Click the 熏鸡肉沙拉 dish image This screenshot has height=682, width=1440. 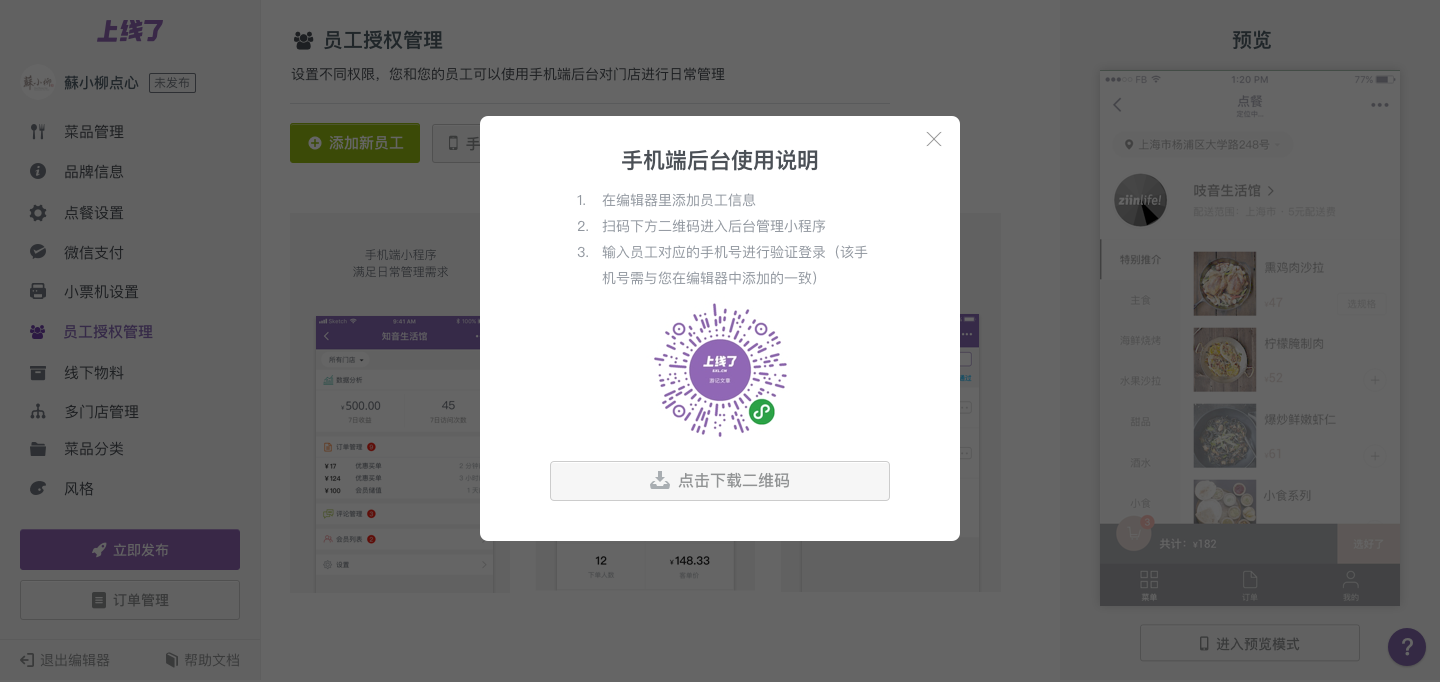(x=1225, y=284)
